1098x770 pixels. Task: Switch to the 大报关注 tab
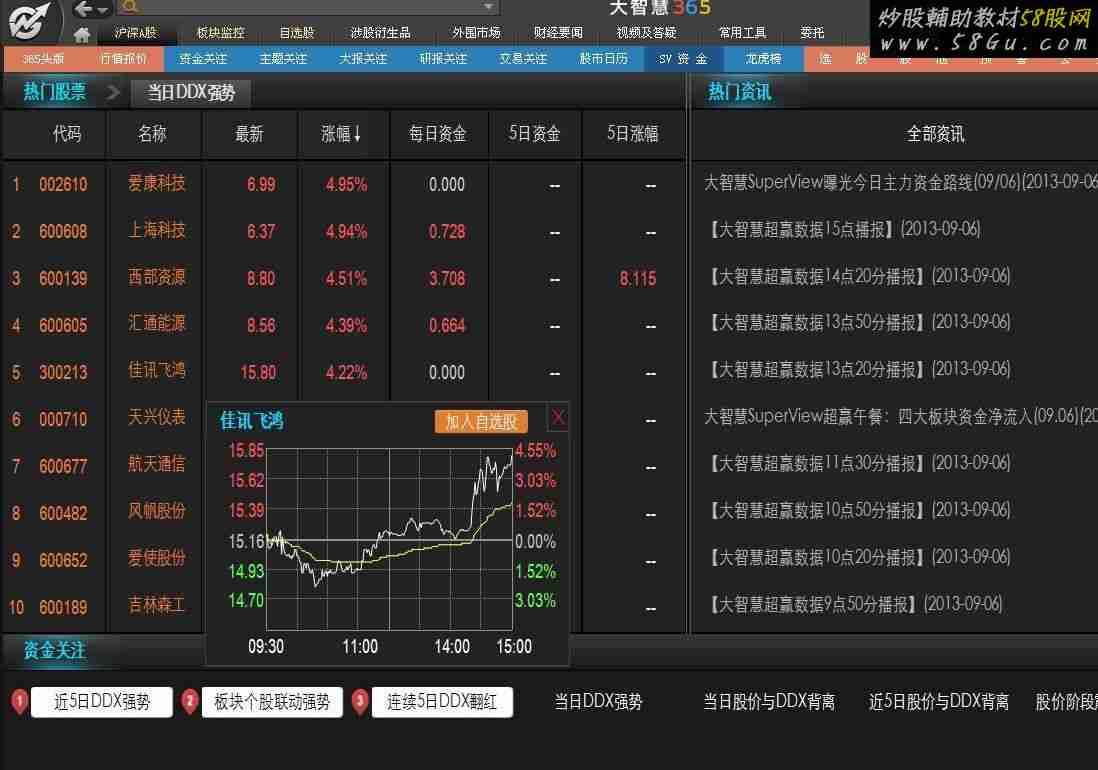(363, 59)
